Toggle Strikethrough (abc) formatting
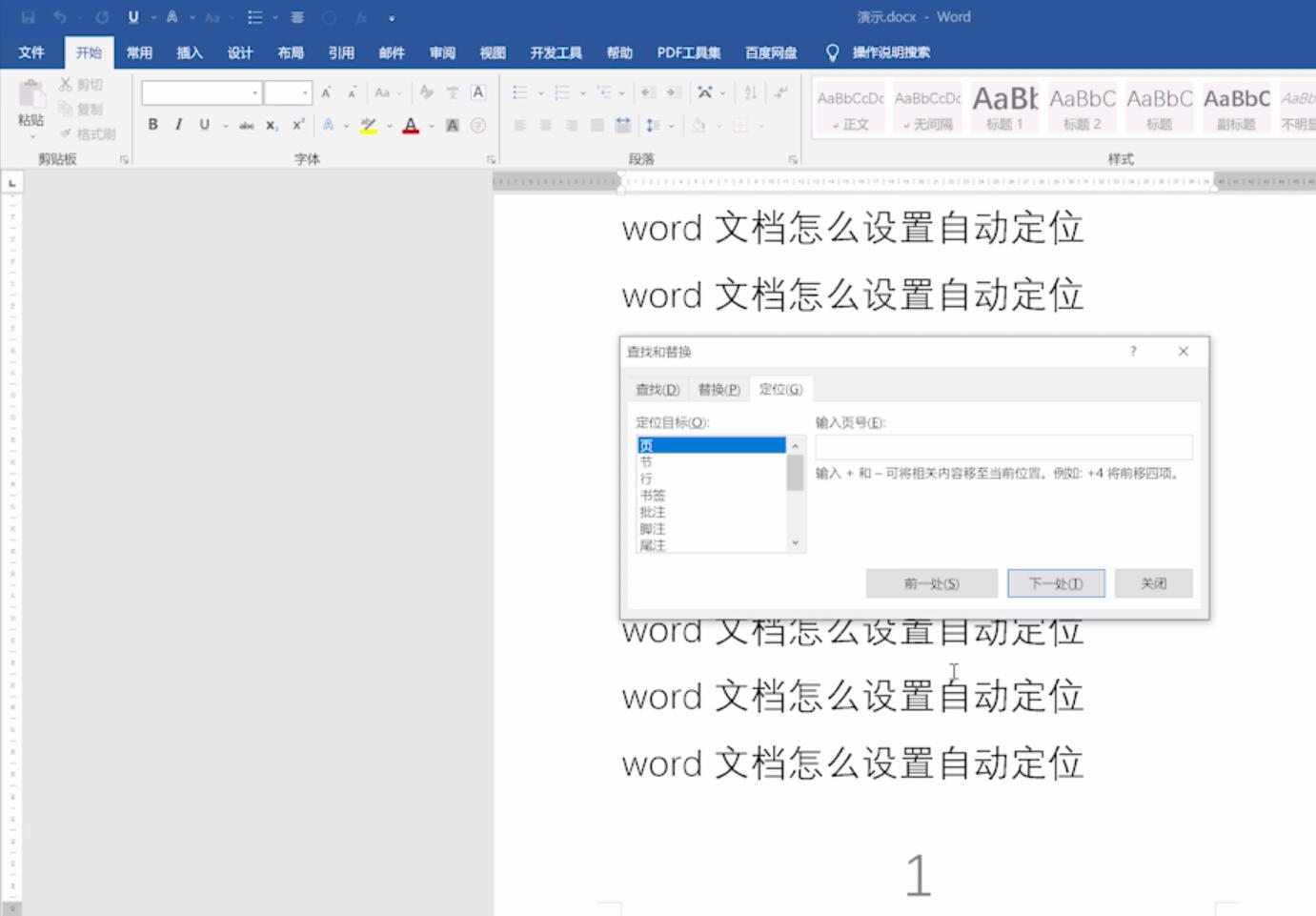 247,125
